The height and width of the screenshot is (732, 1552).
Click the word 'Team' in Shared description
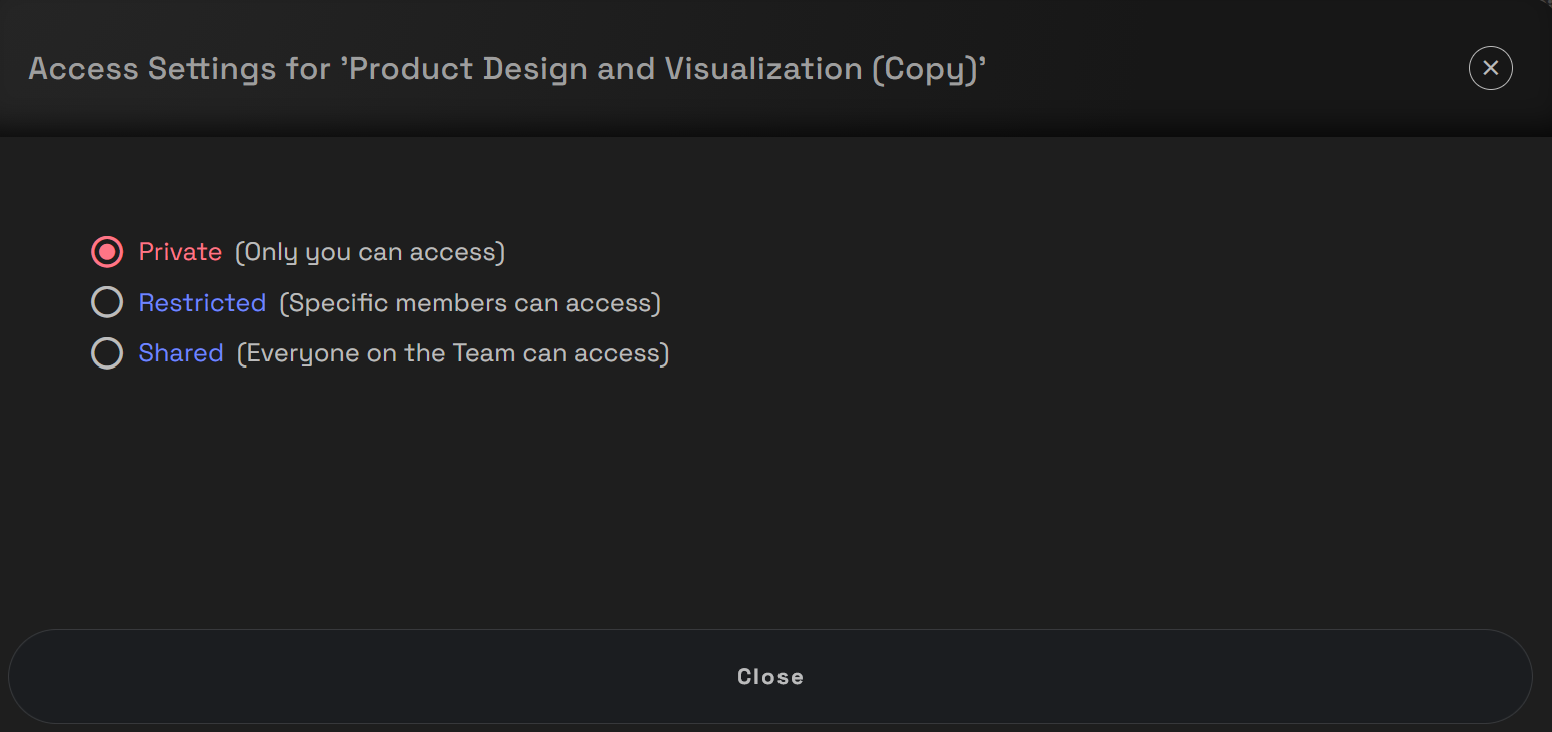click(483, 353)
